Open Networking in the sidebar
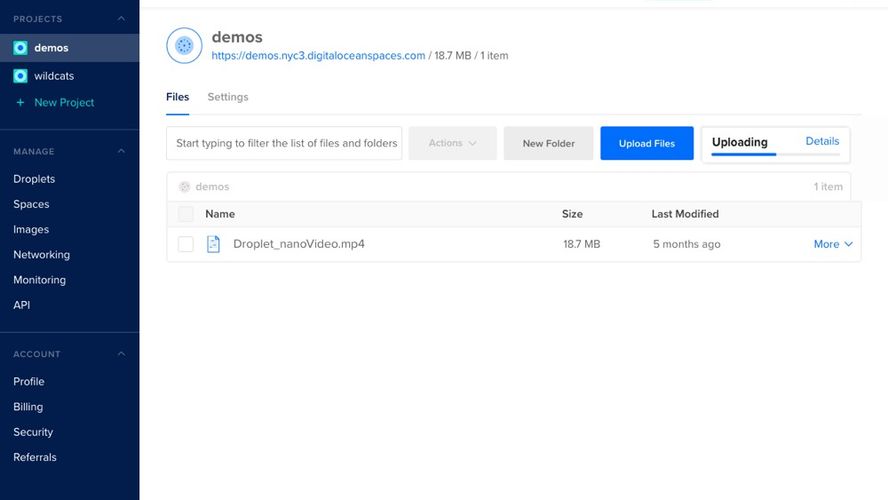This screenshot has height=500, width=888. [41, 254]
